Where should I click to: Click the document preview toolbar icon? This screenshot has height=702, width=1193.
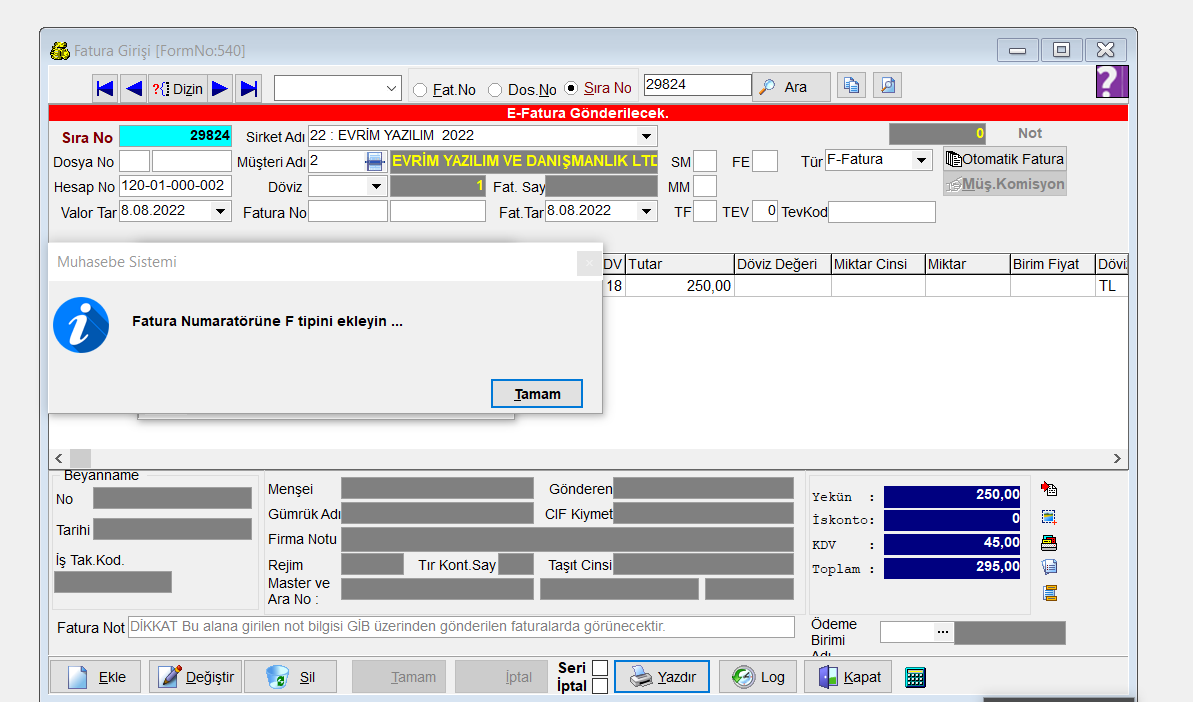tap(887, 85)
